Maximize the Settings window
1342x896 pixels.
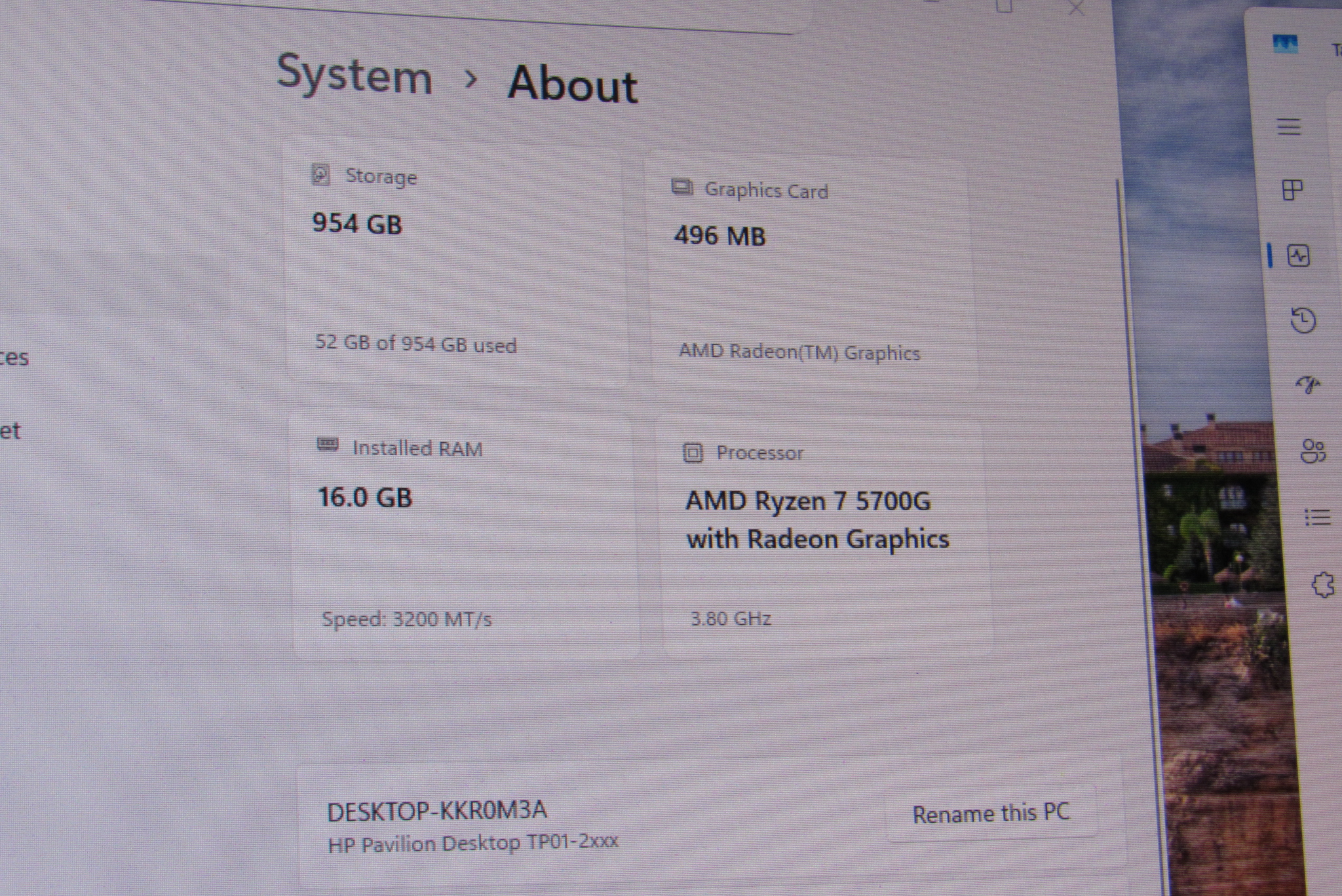(x=1004, y=7)
